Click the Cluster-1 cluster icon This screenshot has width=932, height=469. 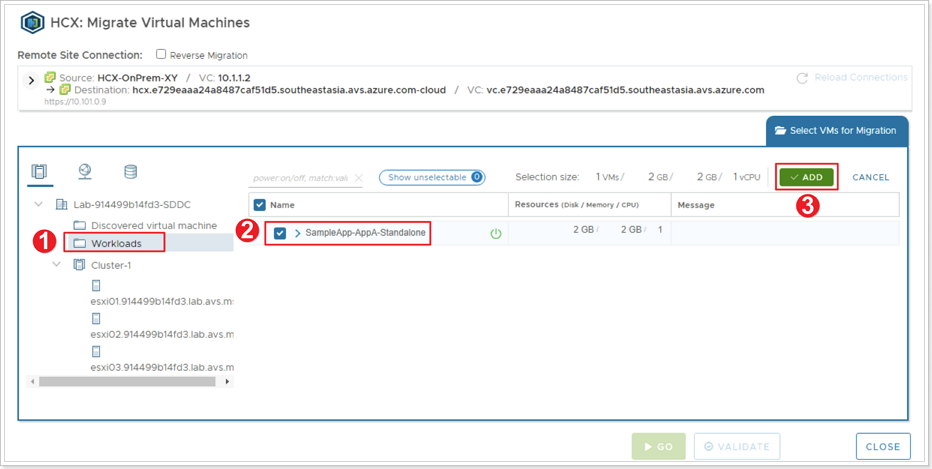click(x=78, y=265)
